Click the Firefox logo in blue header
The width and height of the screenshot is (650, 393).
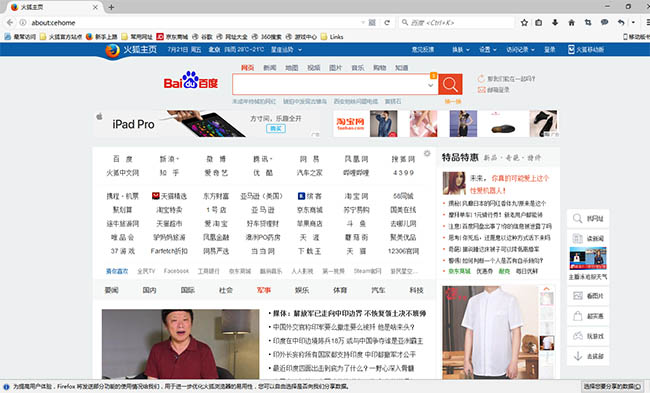[112, 51]
